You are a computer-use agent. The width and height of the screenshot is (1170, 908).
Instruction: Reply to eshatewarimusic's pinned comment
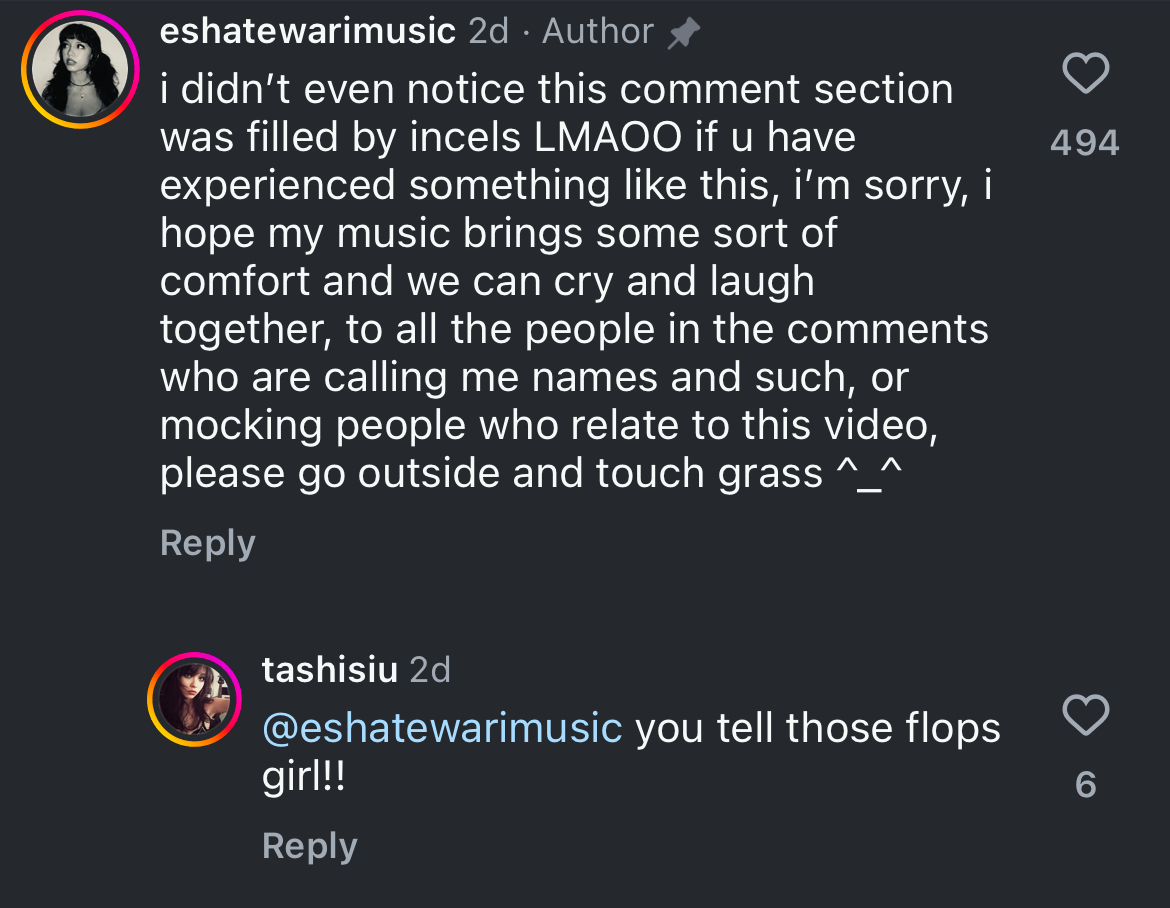[208, 543]
